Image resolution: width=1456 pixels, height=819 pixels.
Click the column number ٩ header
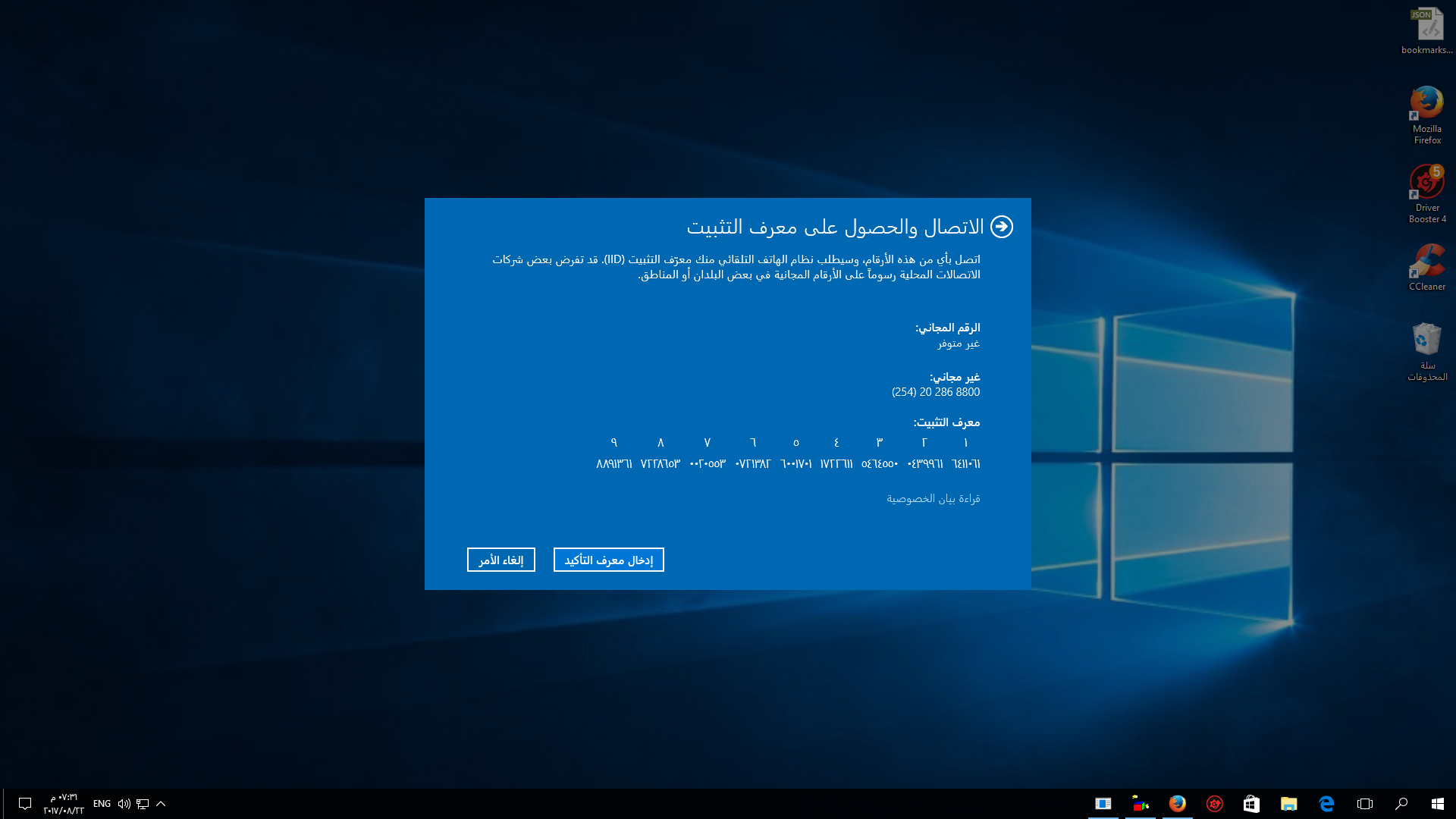(614, 443)
